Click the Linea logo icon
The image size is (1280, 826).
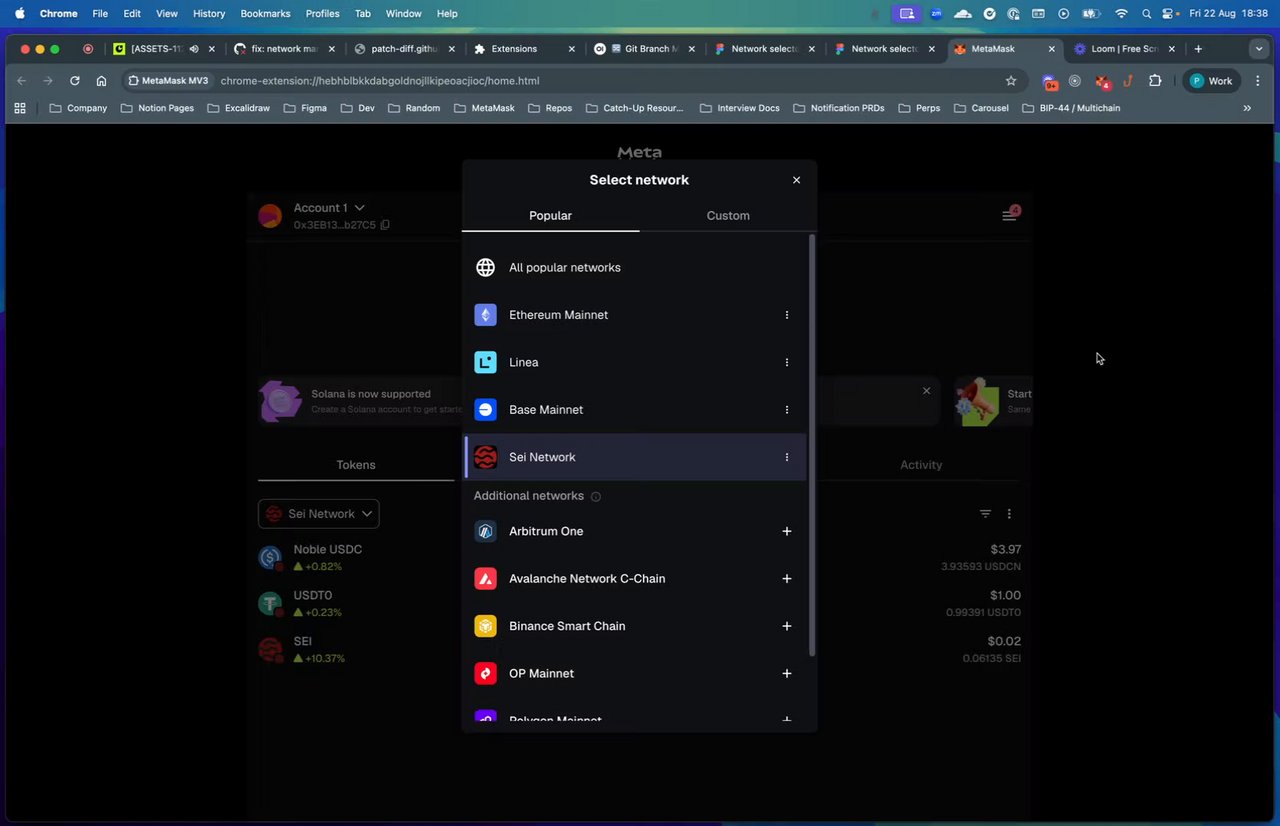point(485,362)
